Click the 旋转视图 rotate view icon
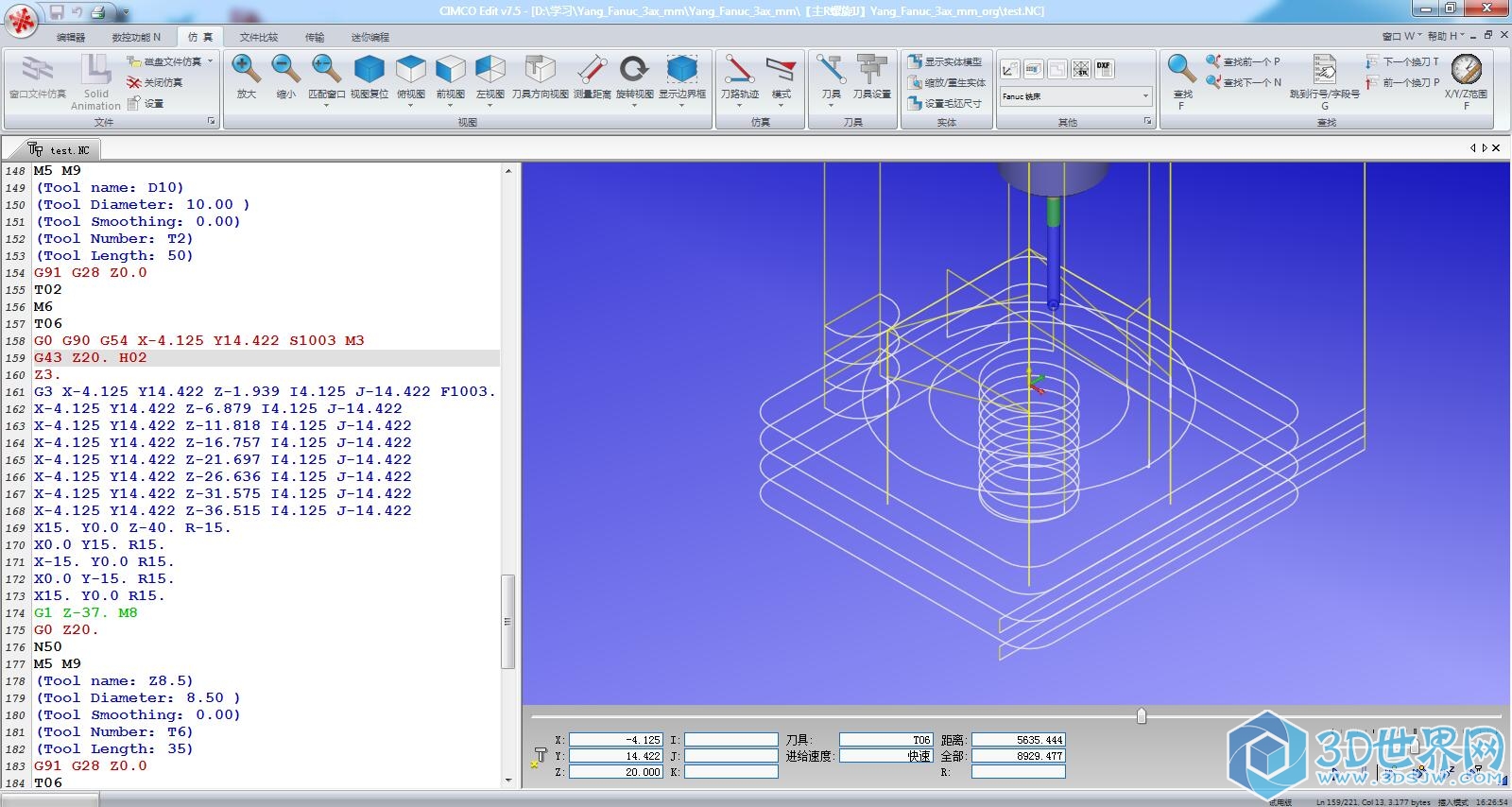Viewport: 1512px width, 807px height. [634, 71]
